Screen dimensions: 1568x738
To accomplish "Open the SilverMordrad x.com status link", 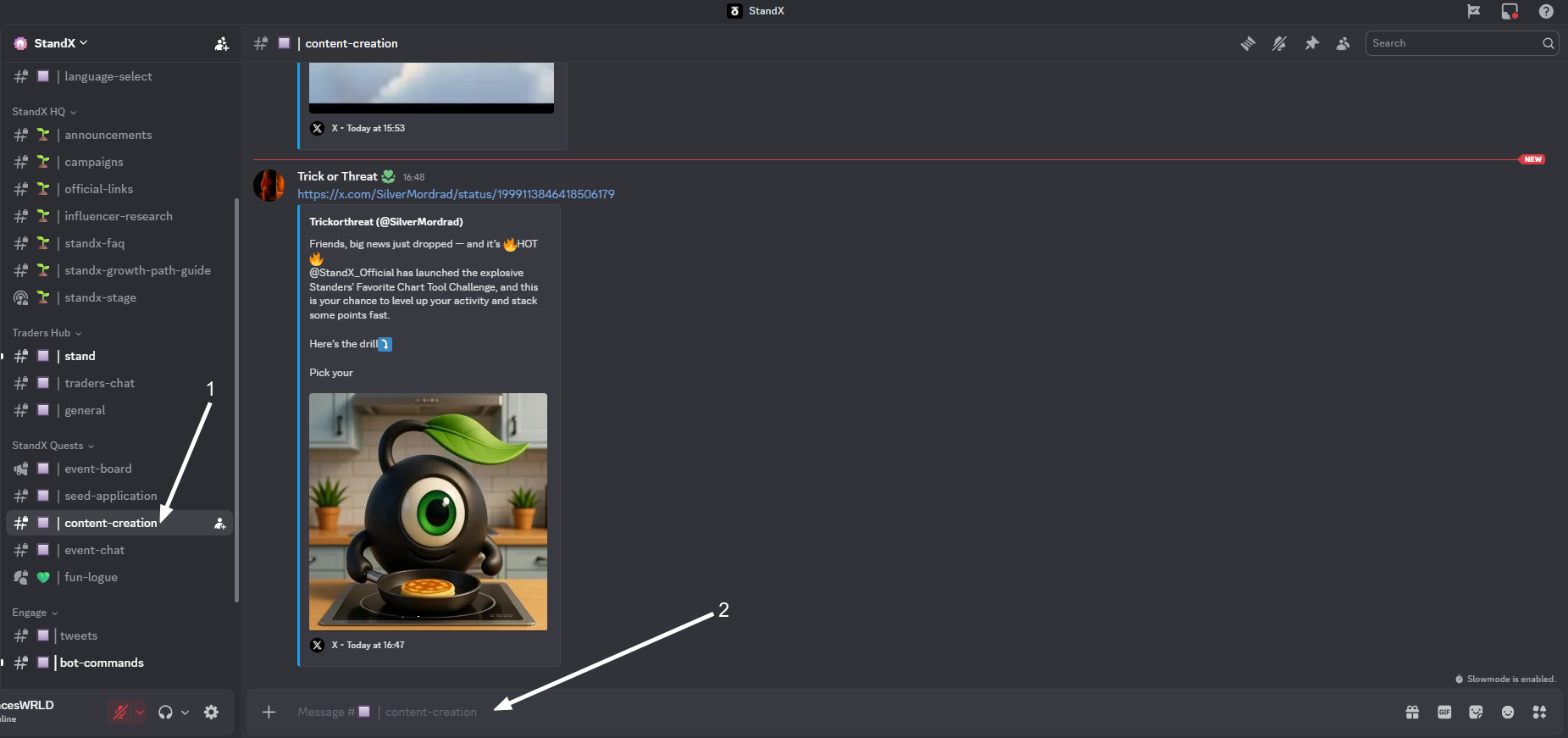I will 456,194.
